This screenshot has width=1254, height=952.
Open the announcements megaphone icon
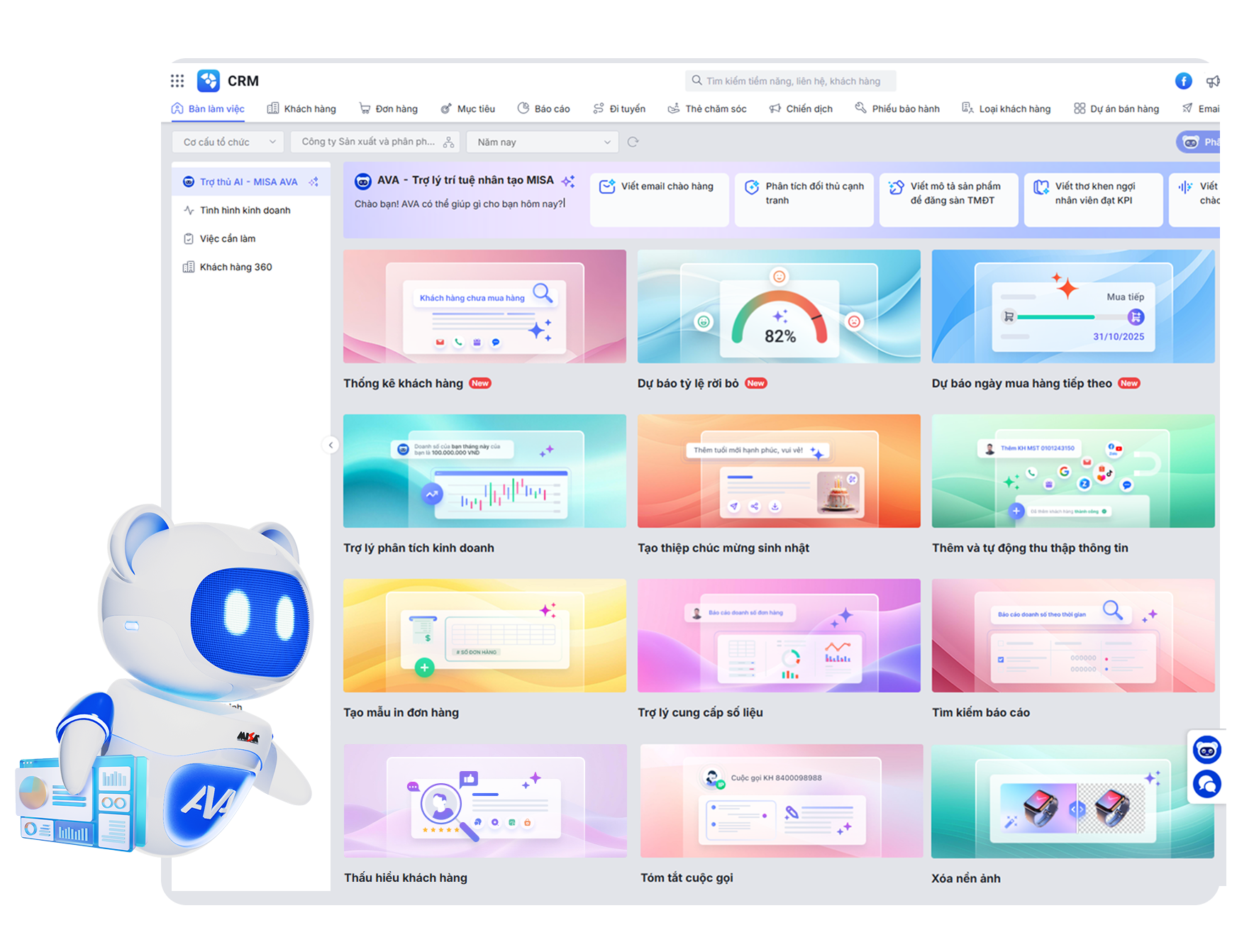[1213, 82]
